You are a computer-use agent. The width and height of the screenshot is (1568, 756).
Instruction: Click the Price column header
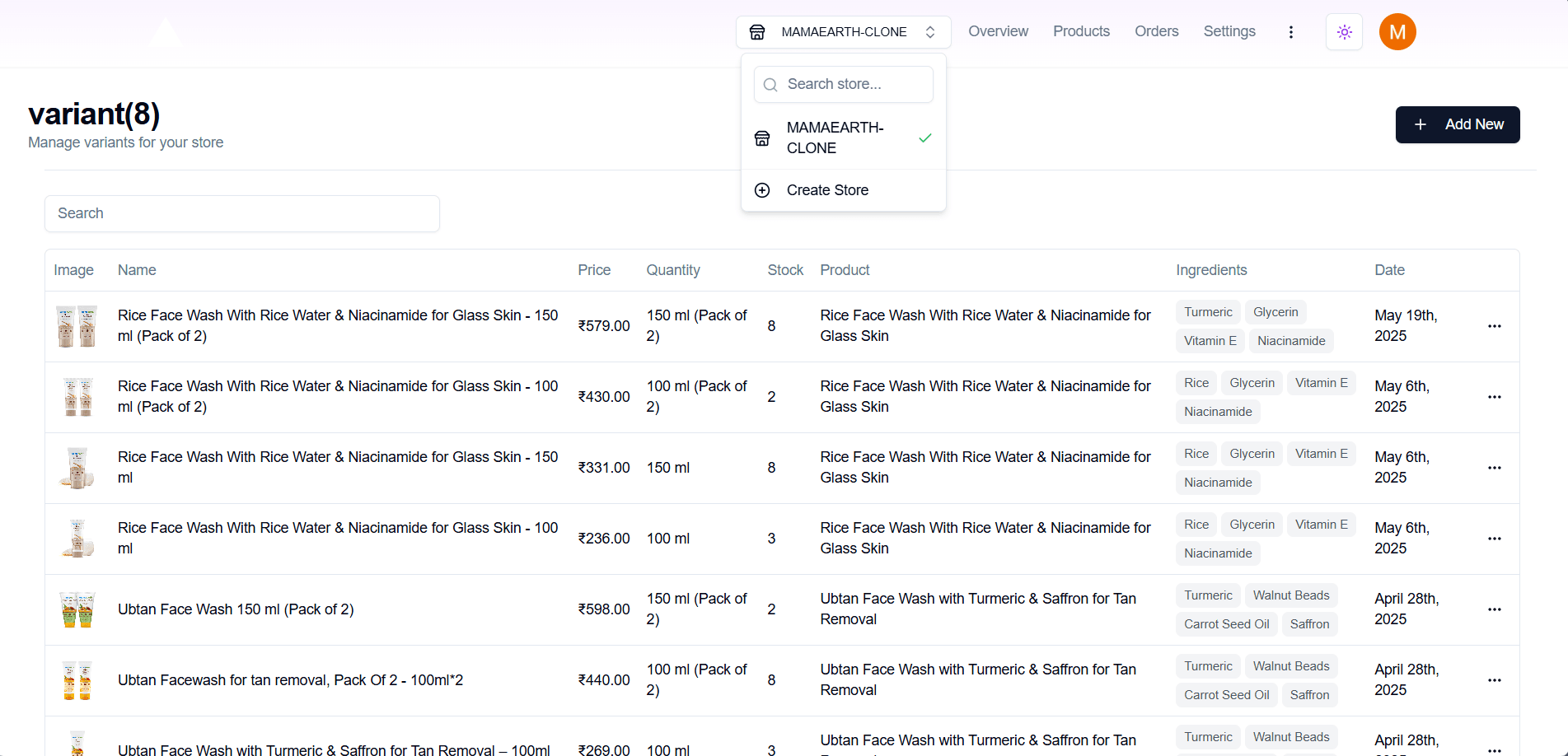pyautogui.click(x=594, y=270)
